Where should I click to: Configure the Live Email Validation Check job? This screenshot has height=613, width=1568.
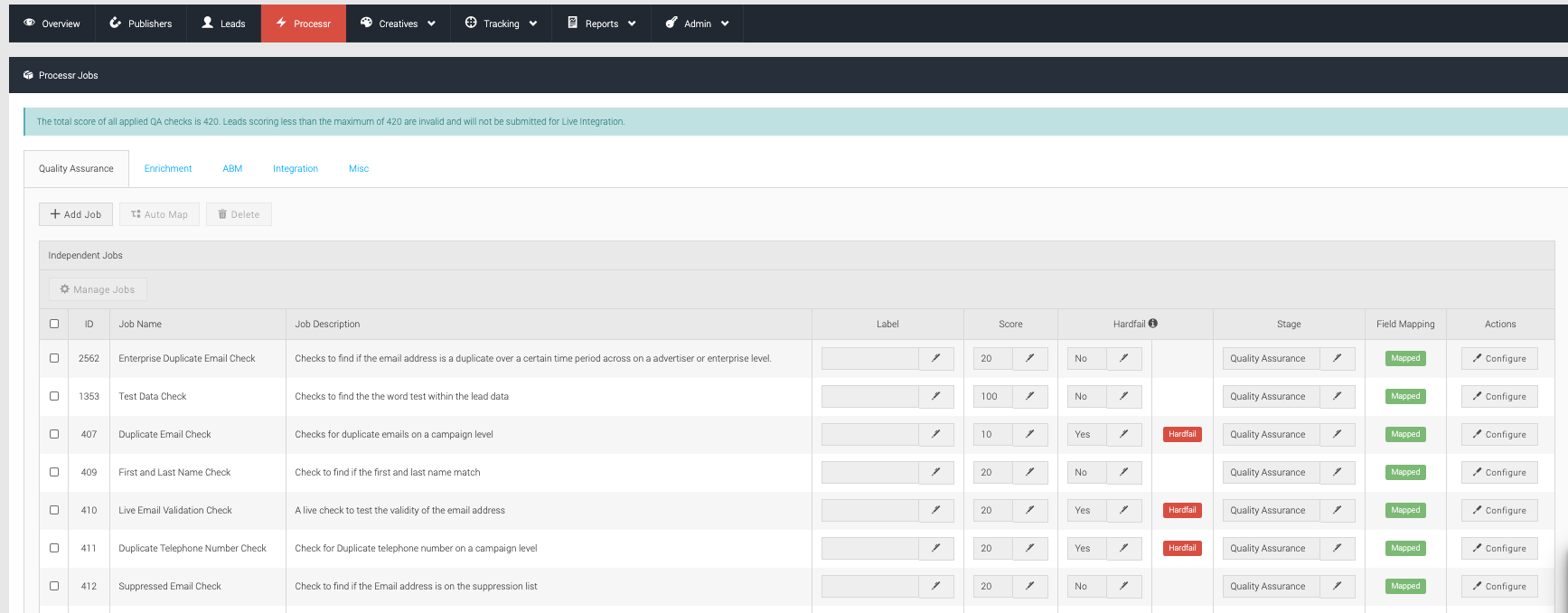(x=1499, y=511)
